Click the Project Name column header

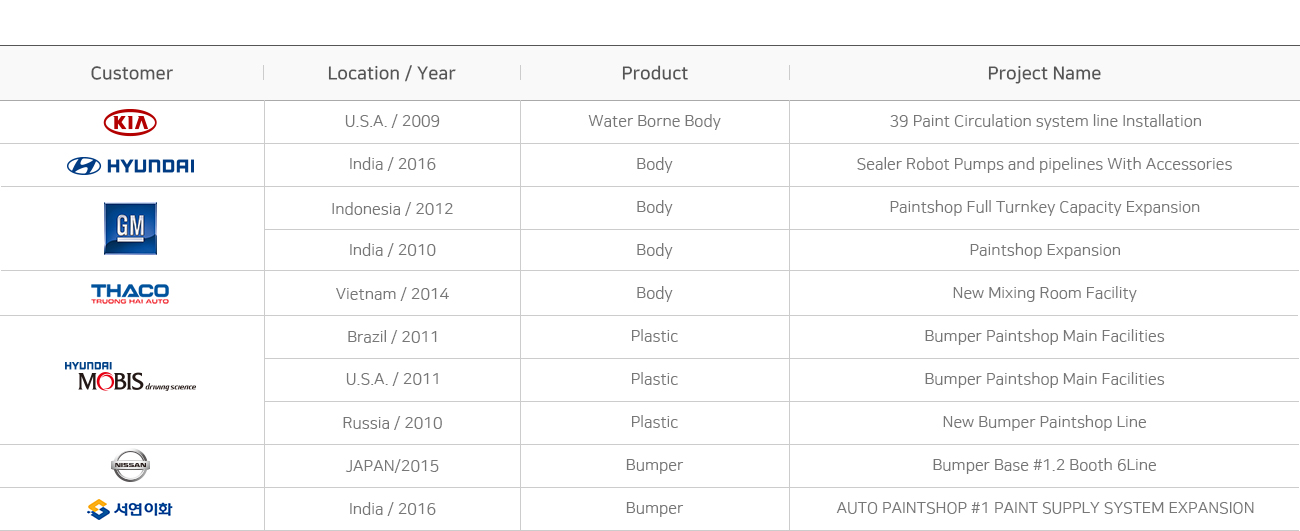point(1044,73)
